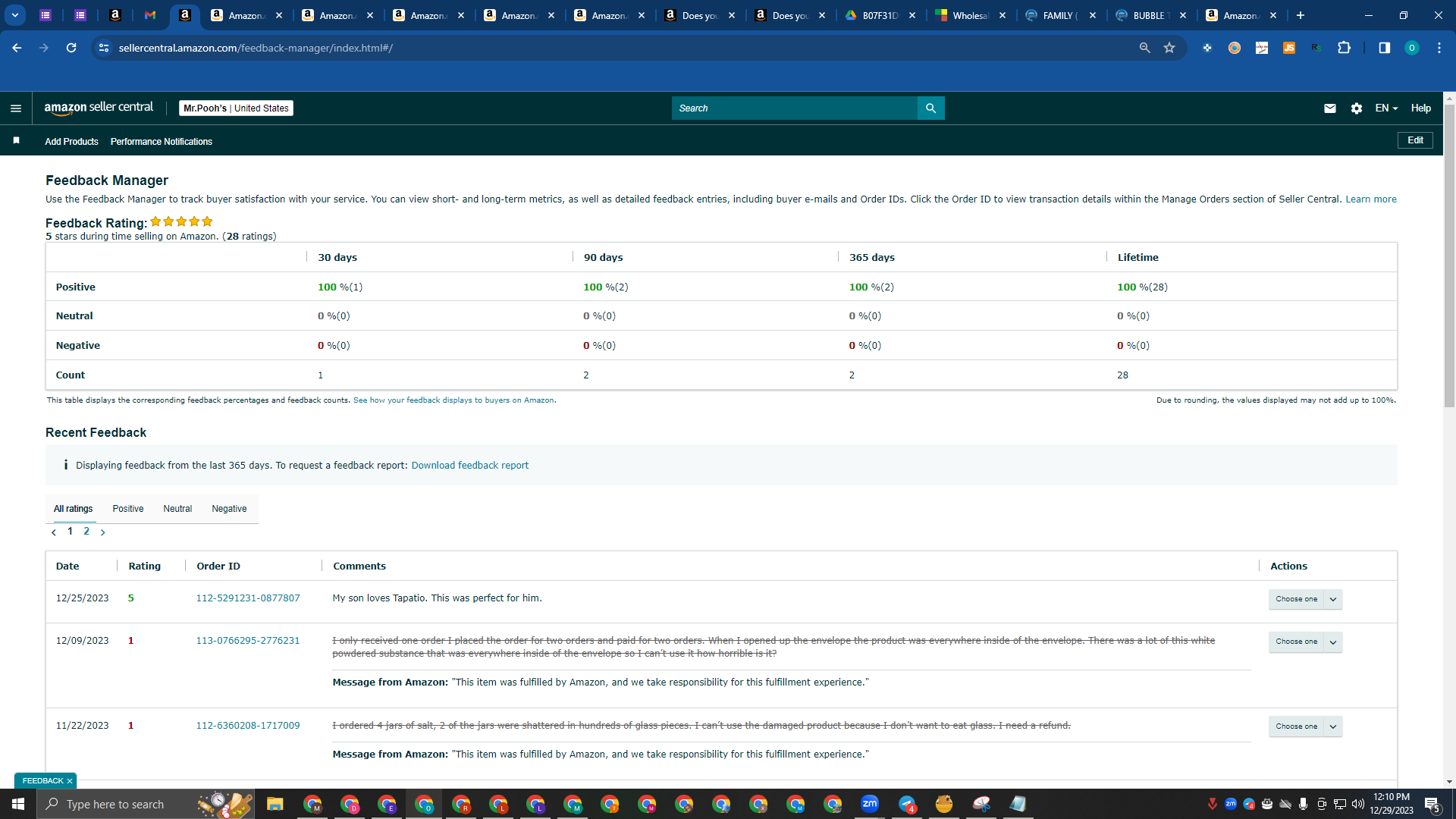1456x819 pixels.
Task: Switch to the Wholesale browser tab
Action: pos(970,15)
